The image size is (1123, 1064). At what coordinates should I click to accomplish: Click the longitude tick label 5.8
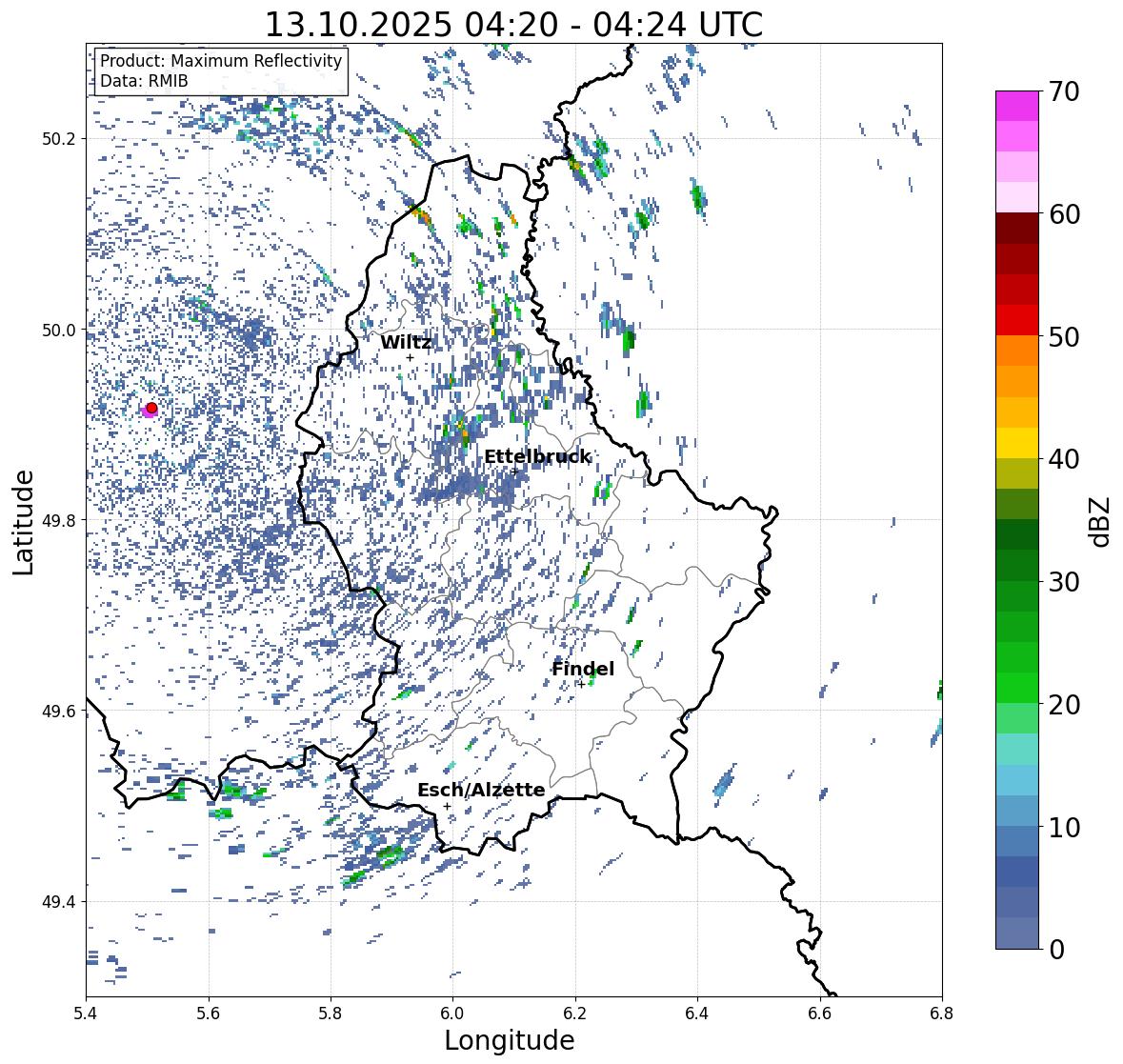(331, 1013)
